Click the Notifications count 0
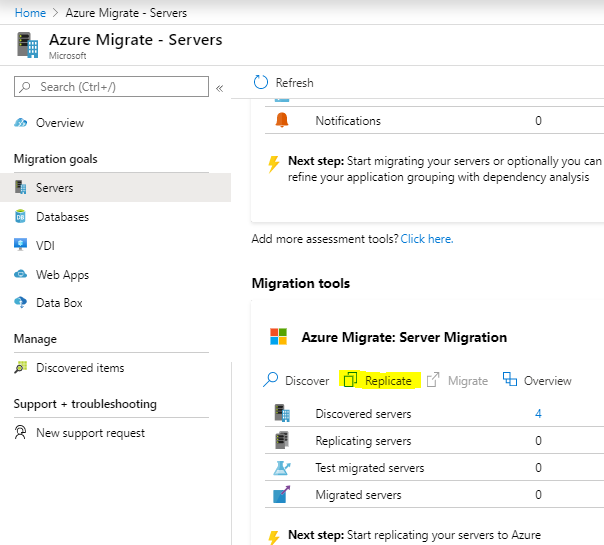Viewport: 604px width, 545px height. [538, 121]
